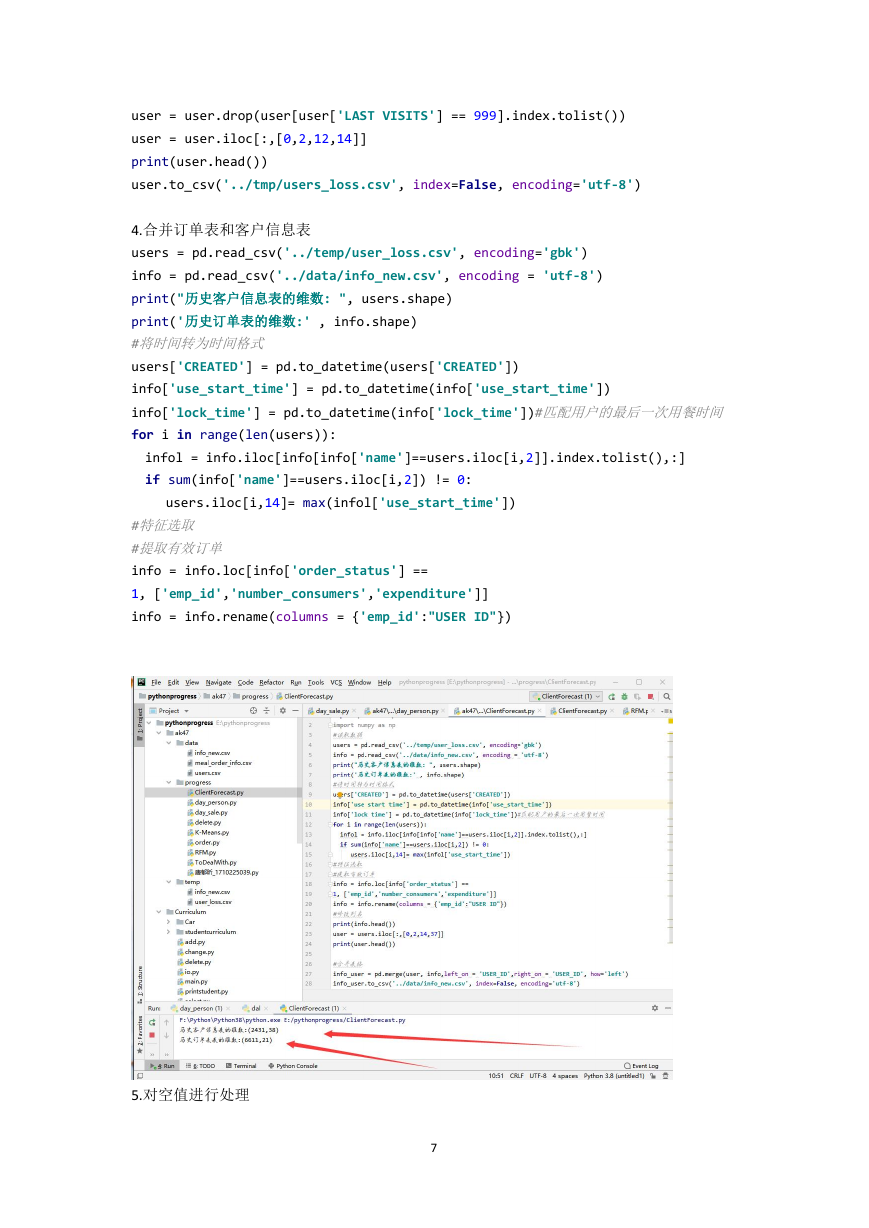Select printstudent.py in project tree
This screenshot has width=869, height=1228.
point(202,991)
